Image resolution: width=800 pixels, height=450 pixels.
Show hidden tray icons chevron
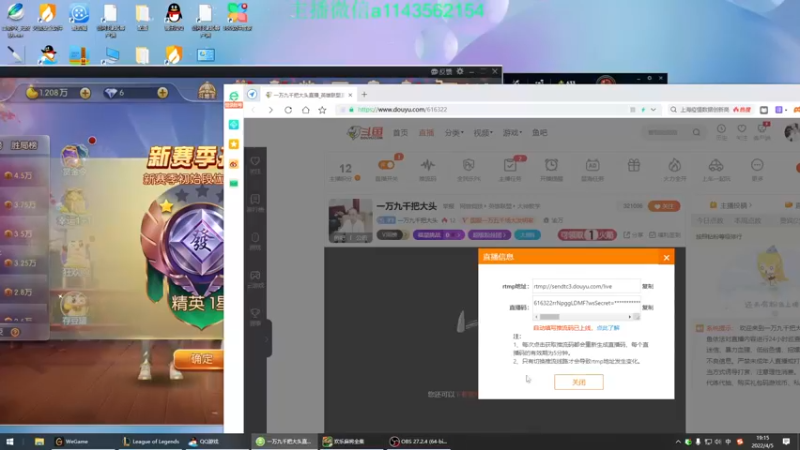tap(678, 441)
